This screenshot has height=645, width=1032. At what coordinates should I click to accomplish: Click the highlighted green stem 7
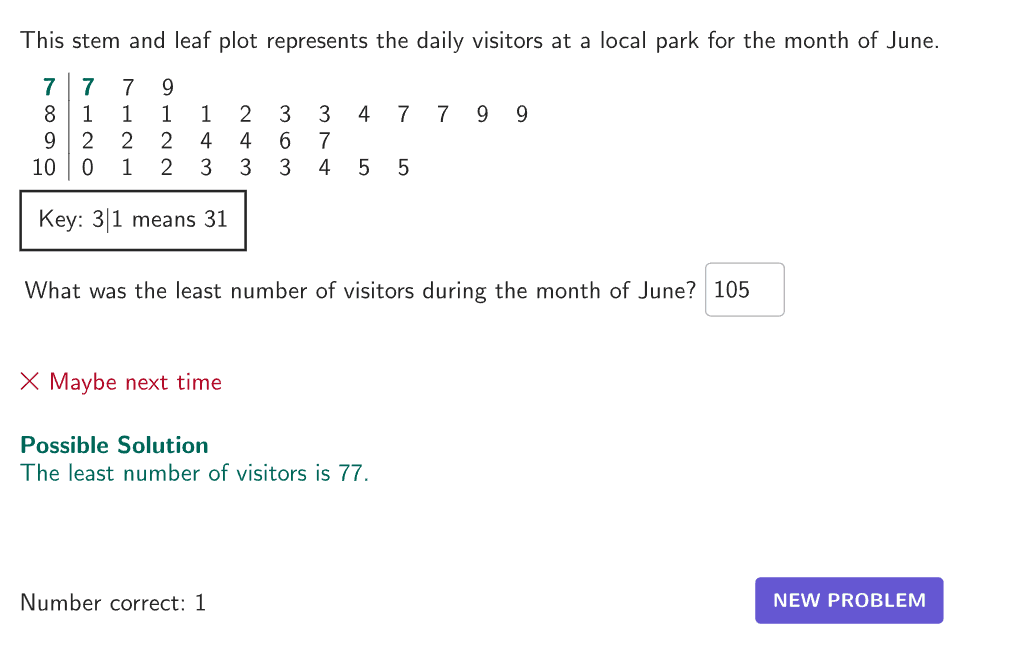(49, 88)
